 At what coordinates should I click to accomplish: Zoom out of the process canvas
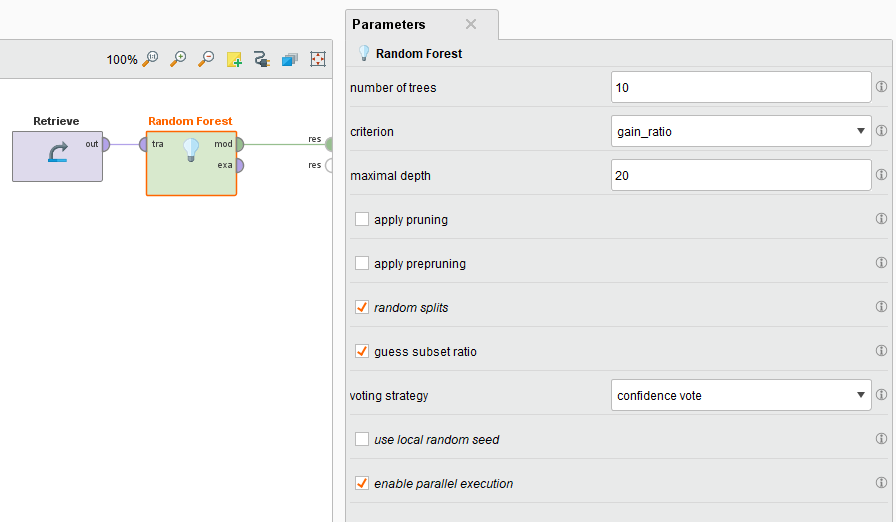[206, 59]
